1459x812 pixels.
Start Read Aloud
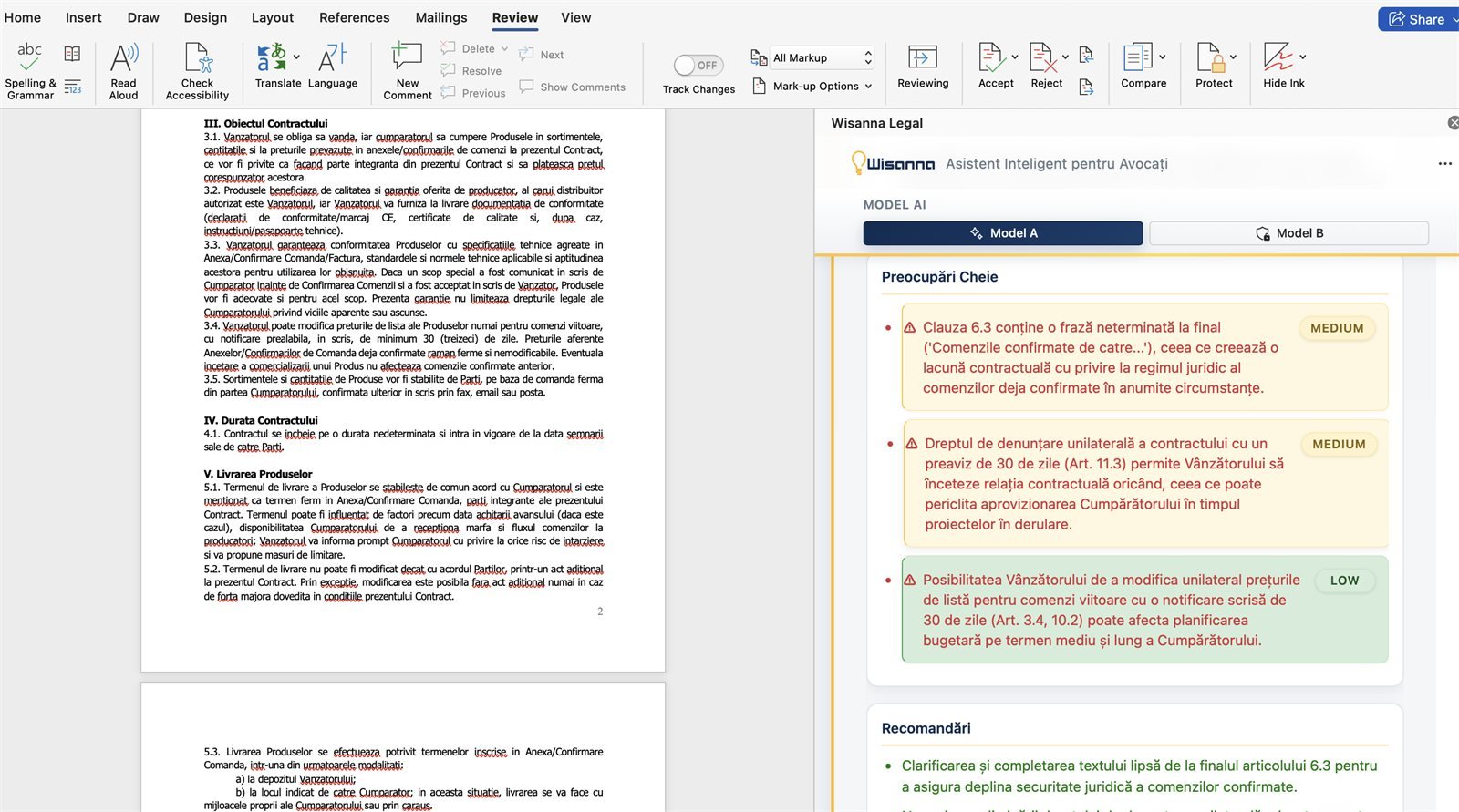123,70
